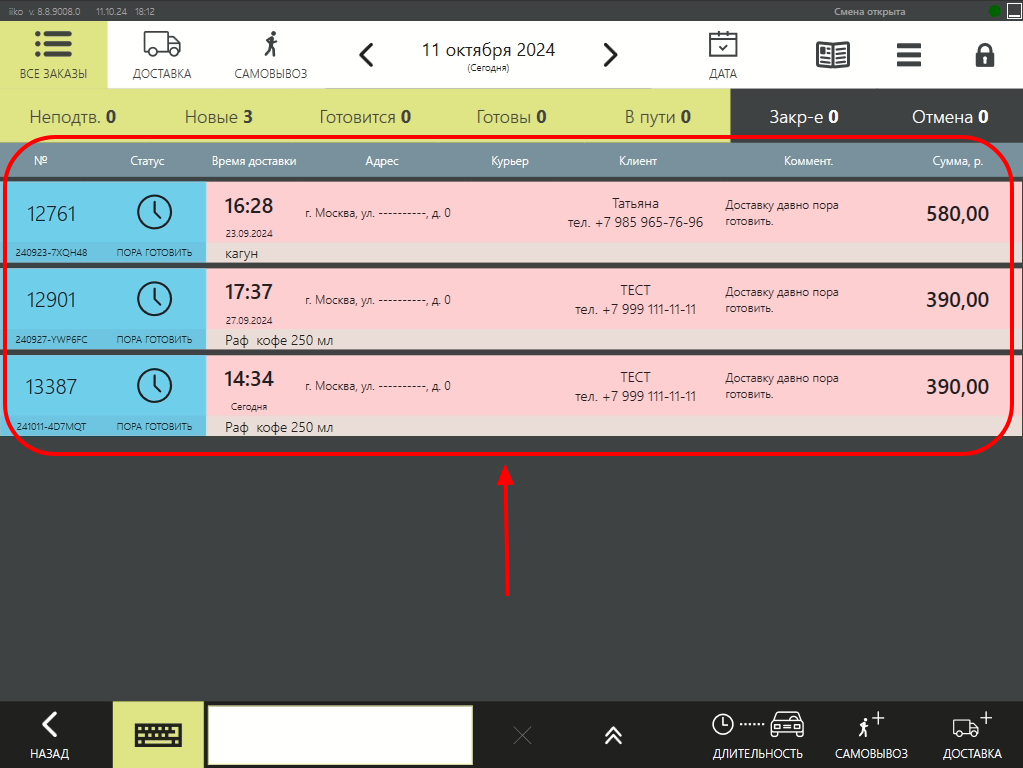Filter by Закр-е 0 status

tap(804, 117)
